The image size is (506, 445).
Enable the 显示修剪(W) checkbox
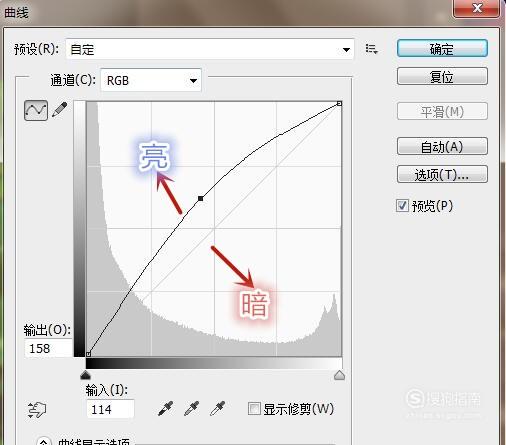[254, 409]
